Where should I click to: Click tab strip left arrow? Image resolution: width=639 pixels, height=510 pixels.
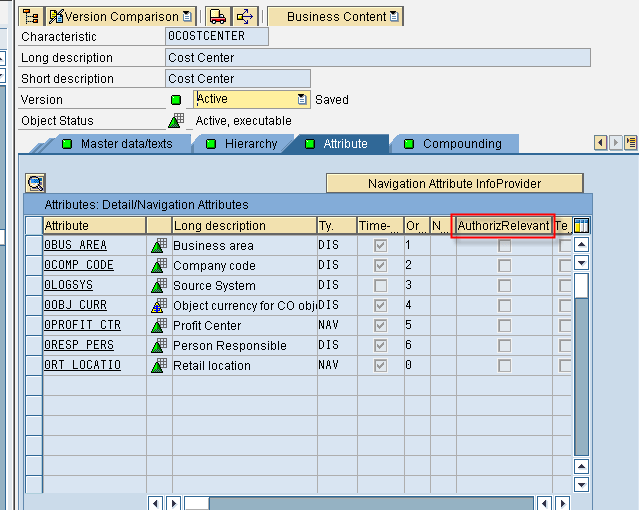(x=600, y=143)
